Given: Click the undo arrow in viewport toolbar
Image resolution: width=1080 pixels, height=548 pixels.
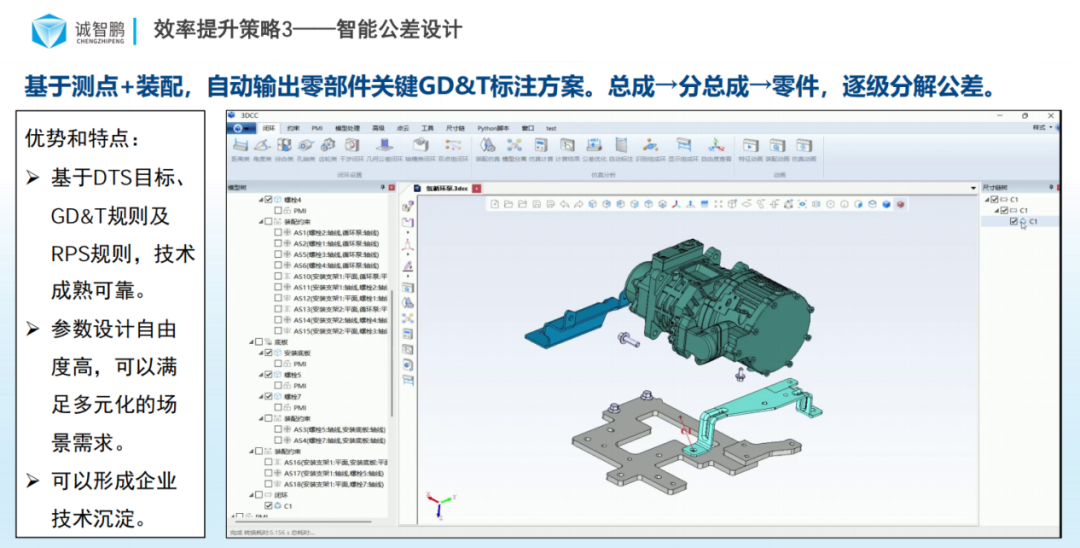Looking at the screenshot, I should coord(564,204).
